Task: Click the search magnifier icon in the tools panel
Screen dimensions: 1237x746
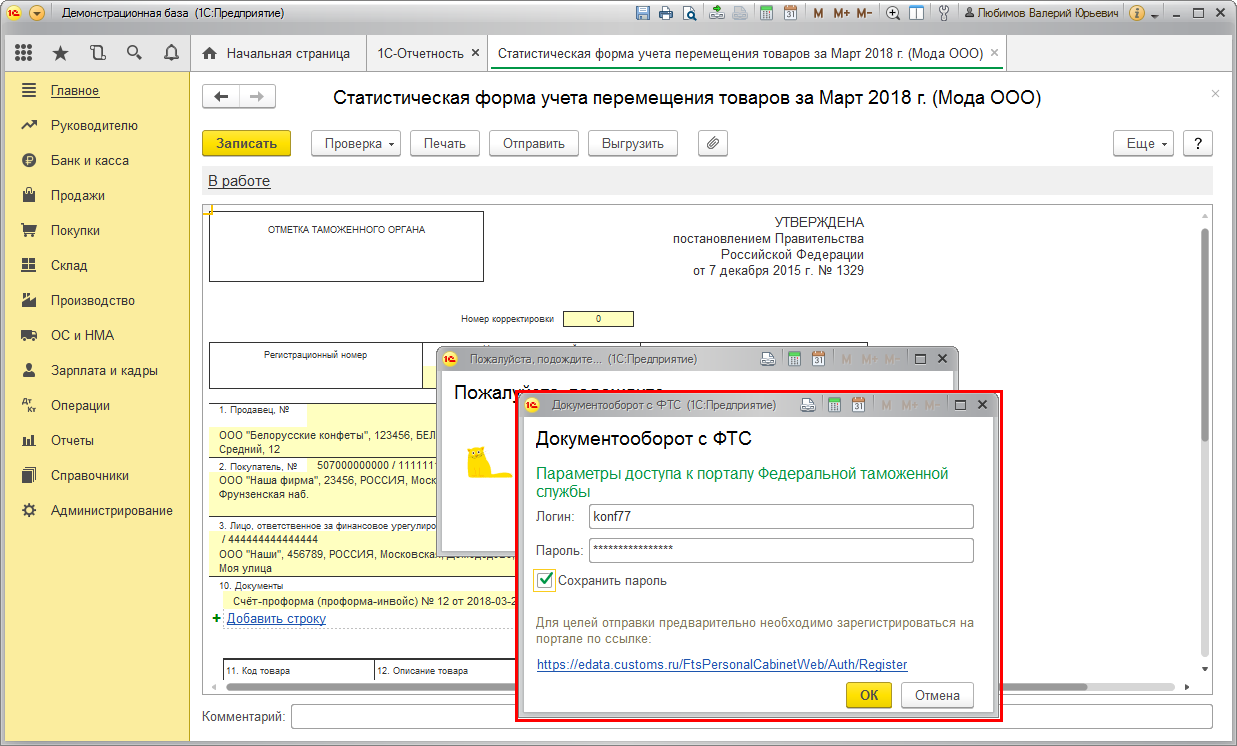Action: pyautogui.click(x=134, y=53)
